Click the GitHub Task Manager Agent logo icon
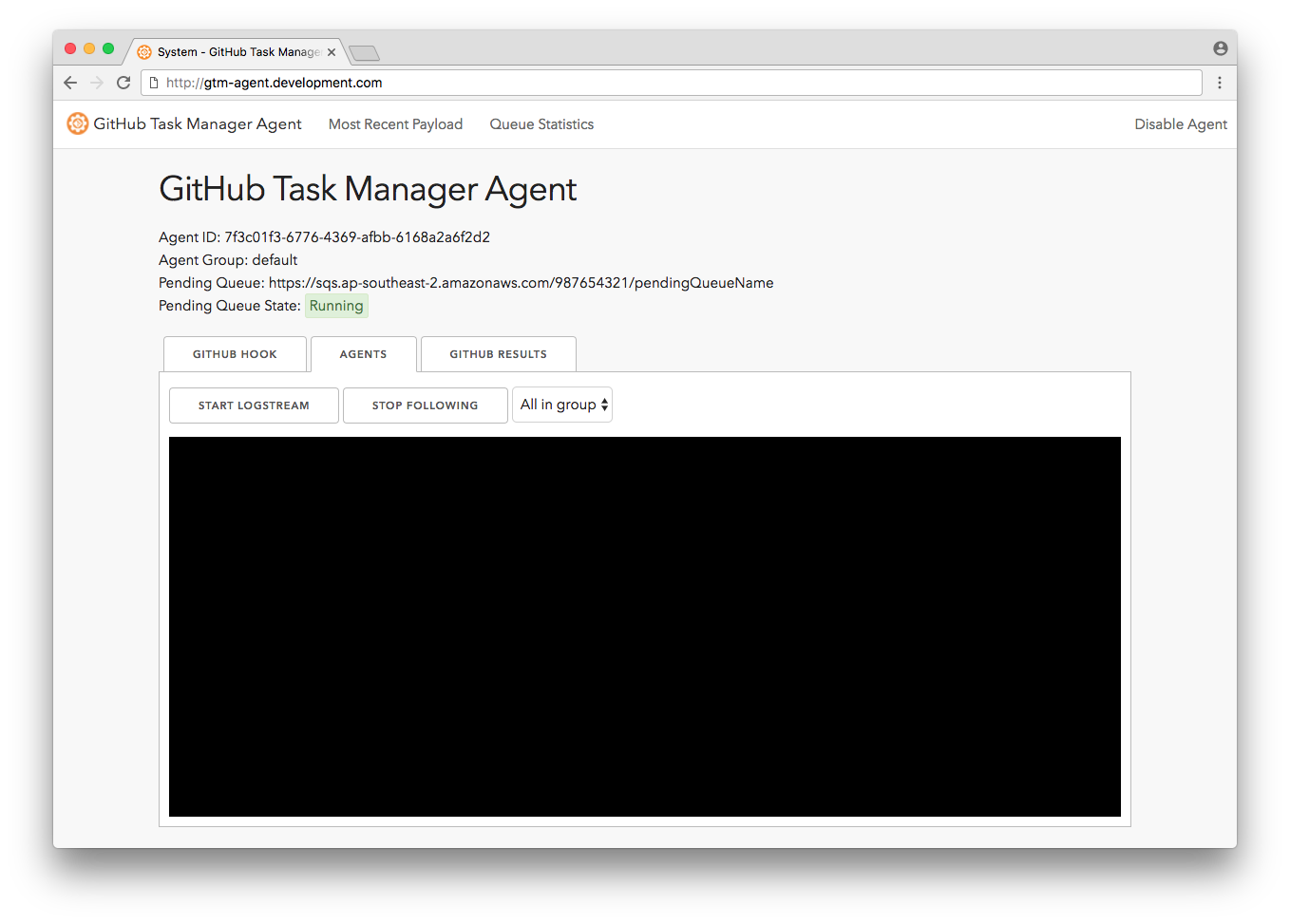Image resolution: width=1290 pixels, height=924 pixels. click(x=77, y=123)
